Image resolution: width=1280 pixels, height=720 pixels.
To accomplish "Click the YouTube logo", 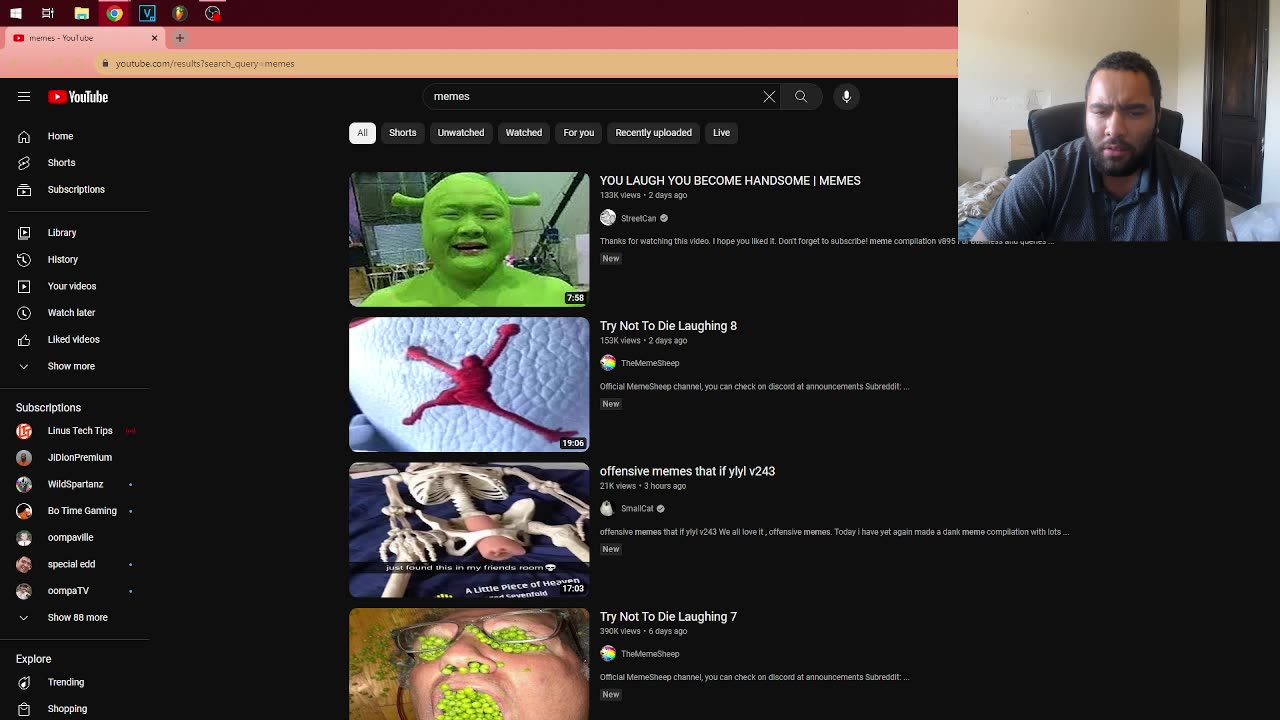I will [78, 97].
